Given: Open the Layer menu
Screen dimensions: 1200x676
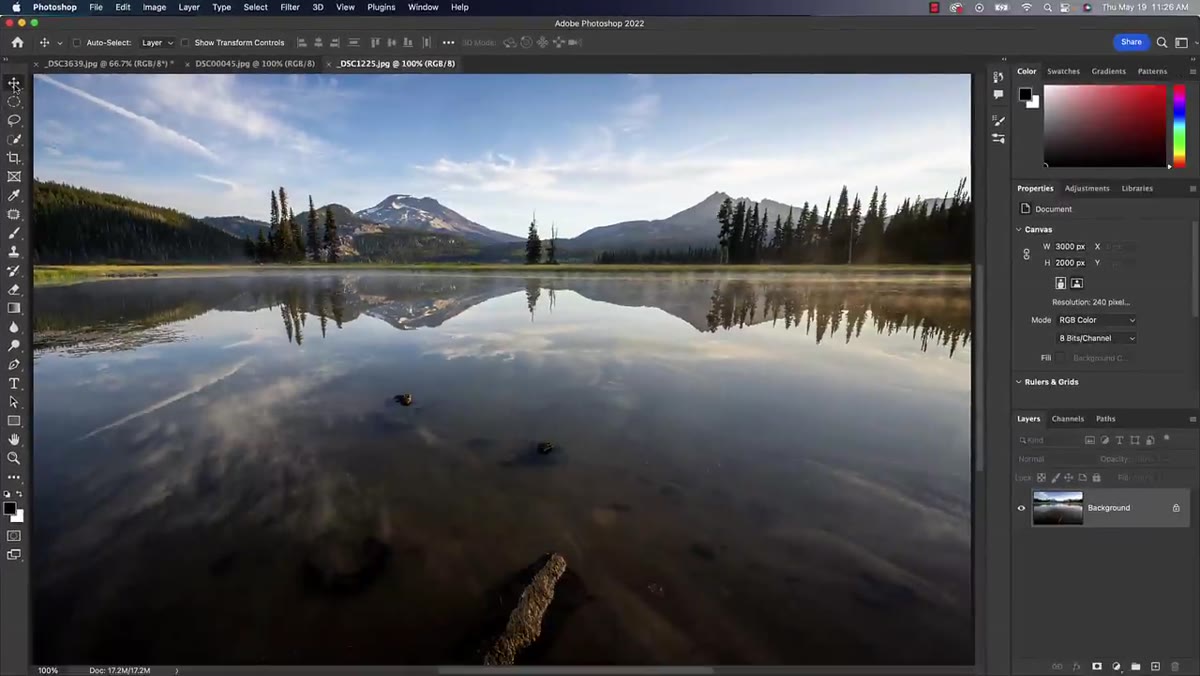Looking at the screenshot, I should click(x=189, y=7).
